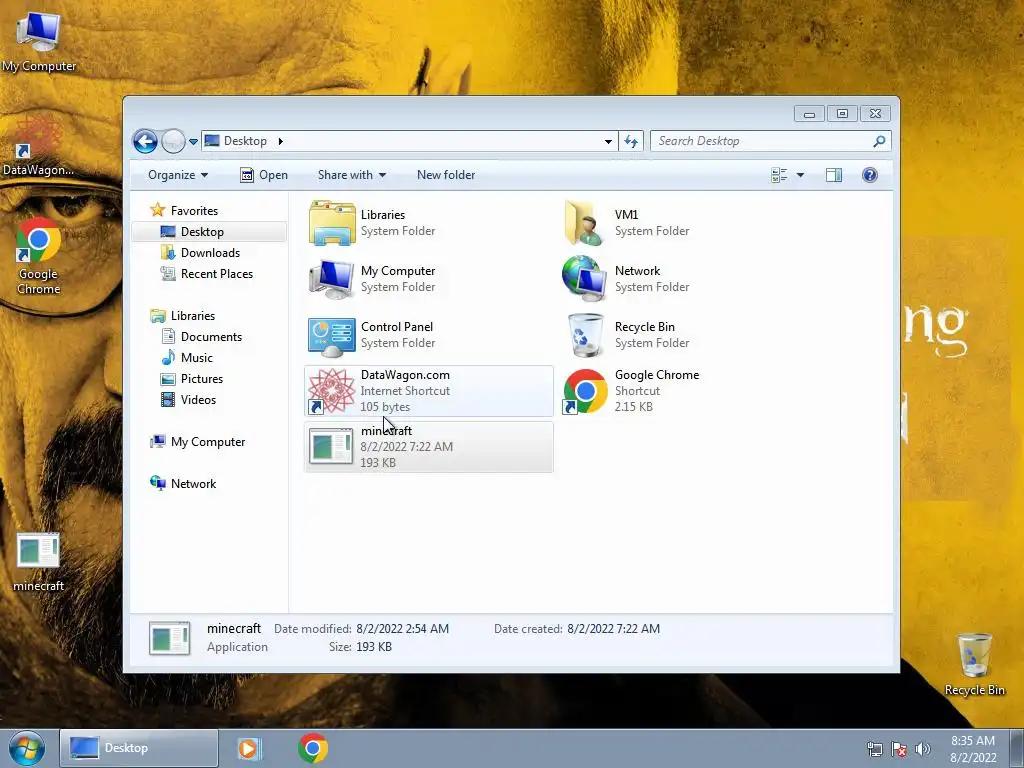Image resolution: width=1024 pixels, height=768 pixels.
Task: Select the Libraries folder icon in file list
Action: point(332,223)
